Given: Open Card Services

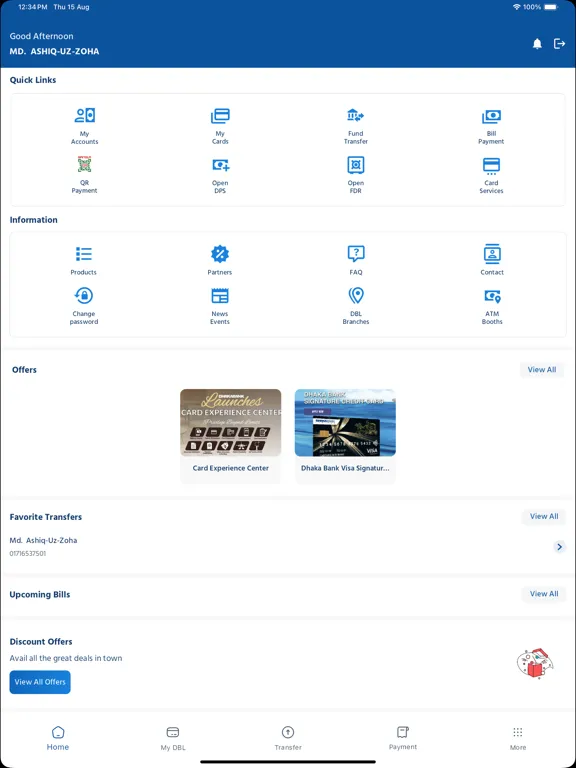Looking at the screenshot, I should (491, 175).
